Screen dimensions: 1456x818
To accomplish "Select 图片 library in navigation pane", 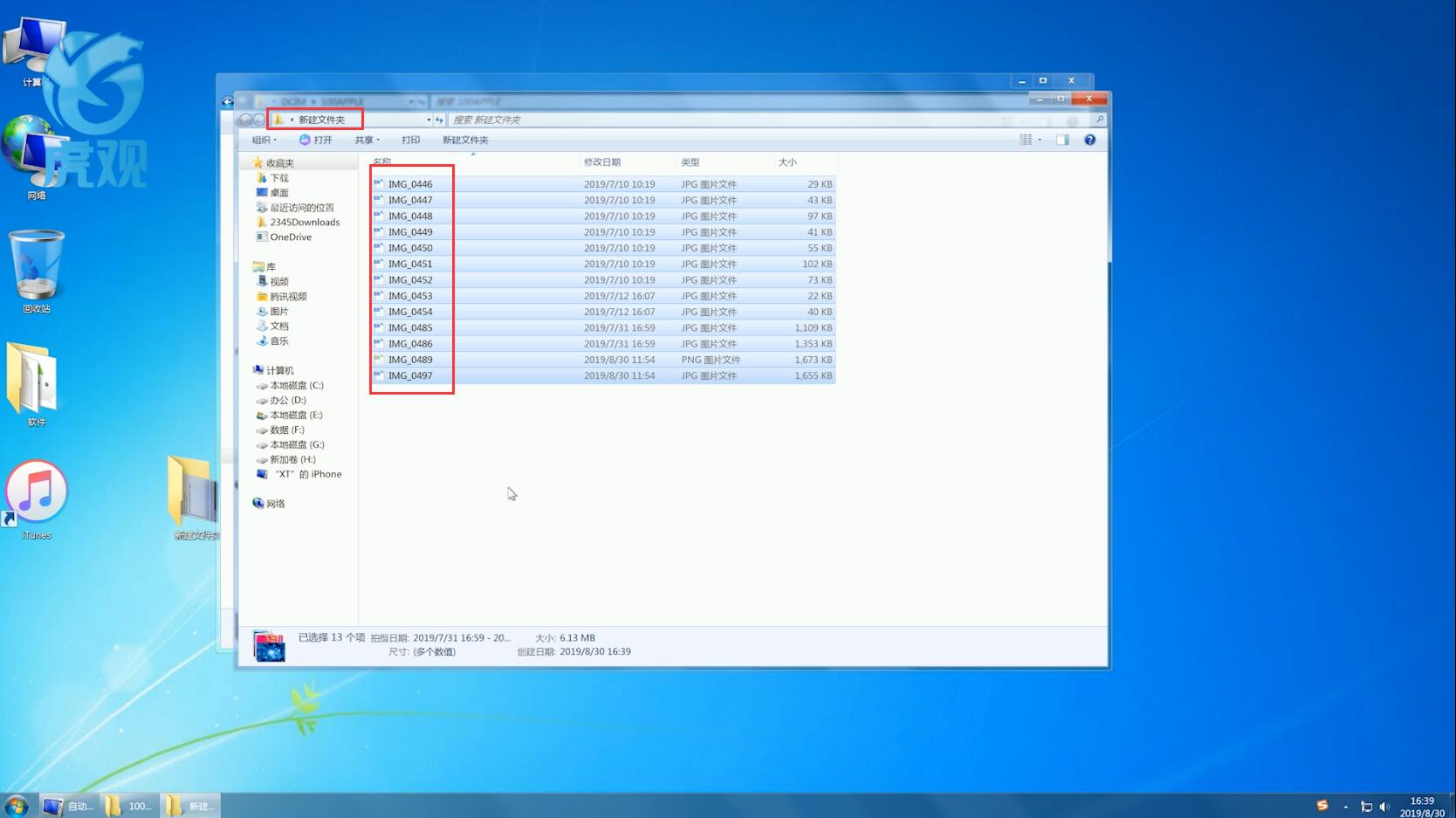I will tap(279, 312).
